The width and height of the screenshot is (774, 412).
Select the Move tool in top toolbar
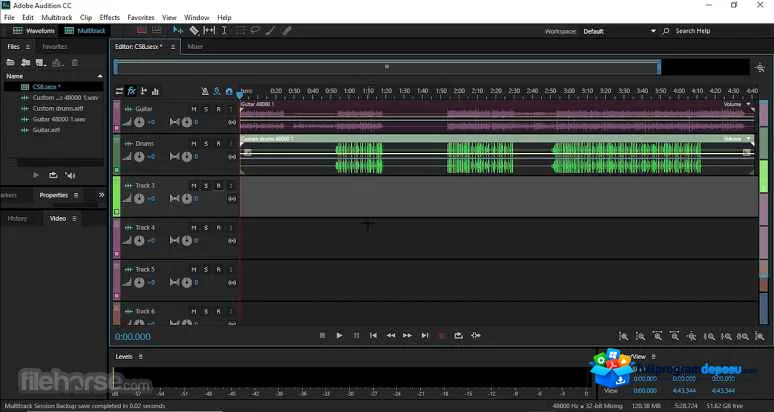[178, 31]
